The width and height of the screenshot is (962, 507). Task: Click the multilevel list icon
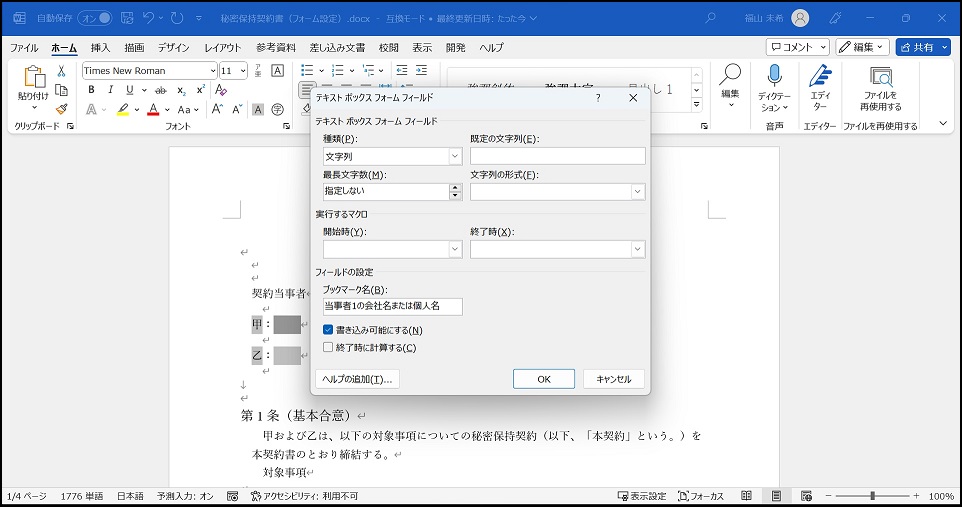[368, 71]
